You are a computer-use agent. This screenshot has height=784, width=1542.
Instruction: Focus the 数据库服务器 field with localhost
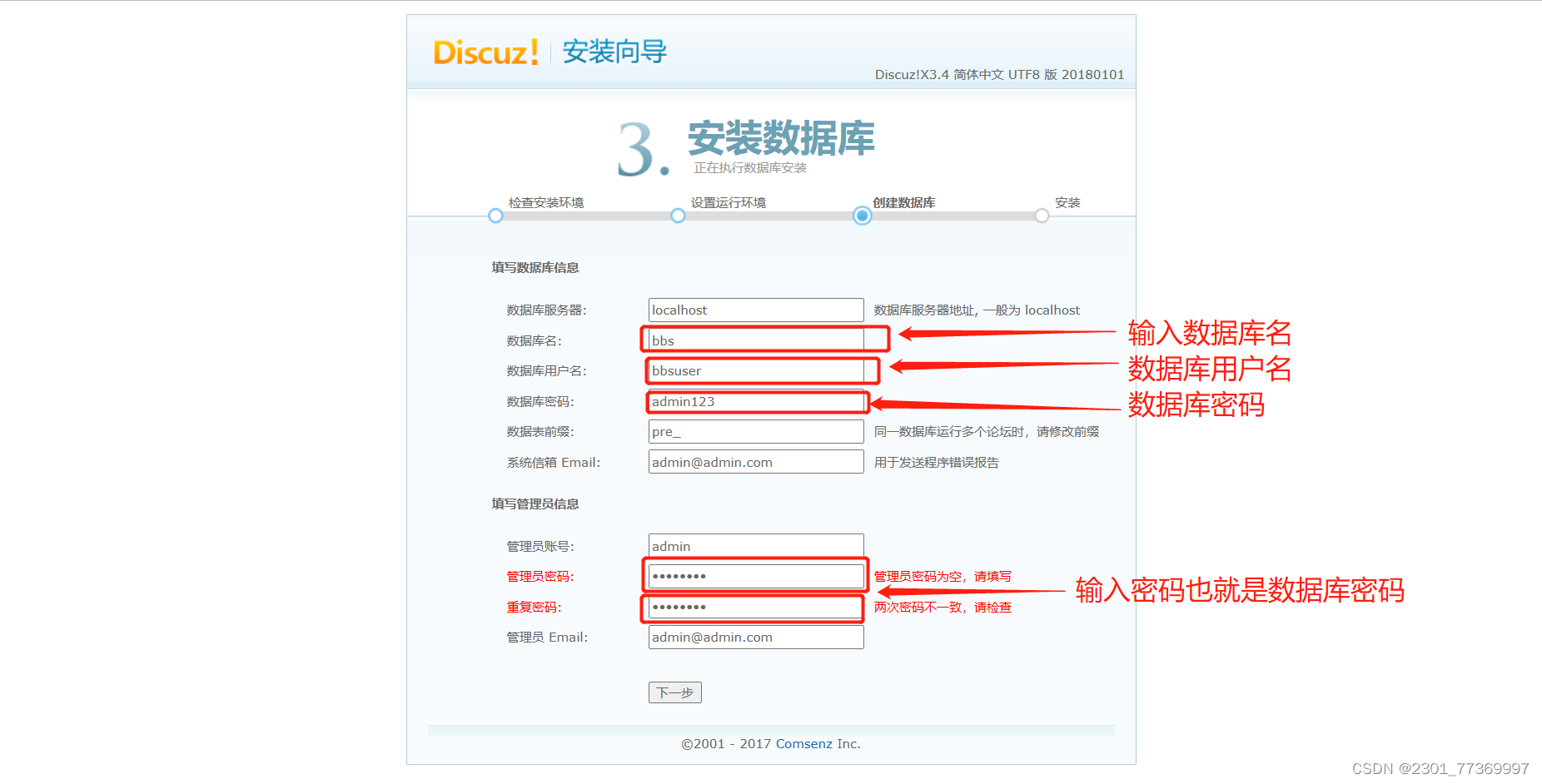pyautogui.click(x=756, y=310)
